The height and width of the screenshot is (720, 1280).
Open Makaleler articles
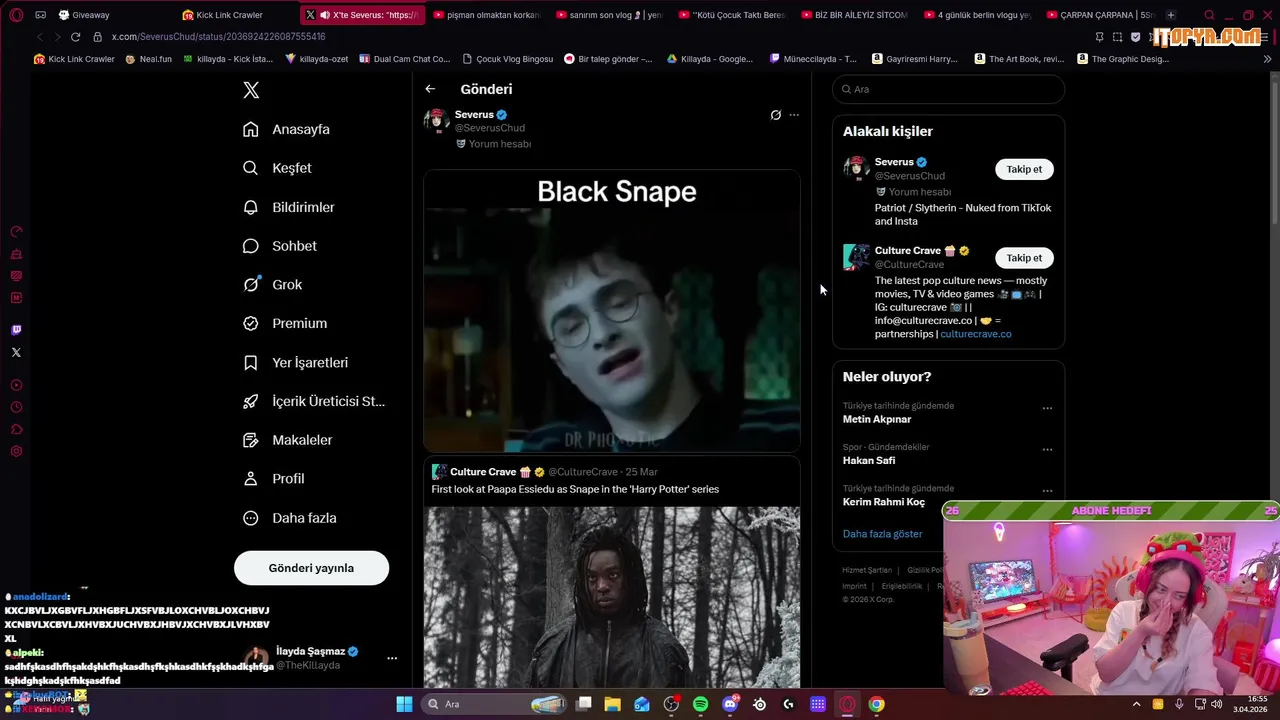287,440
